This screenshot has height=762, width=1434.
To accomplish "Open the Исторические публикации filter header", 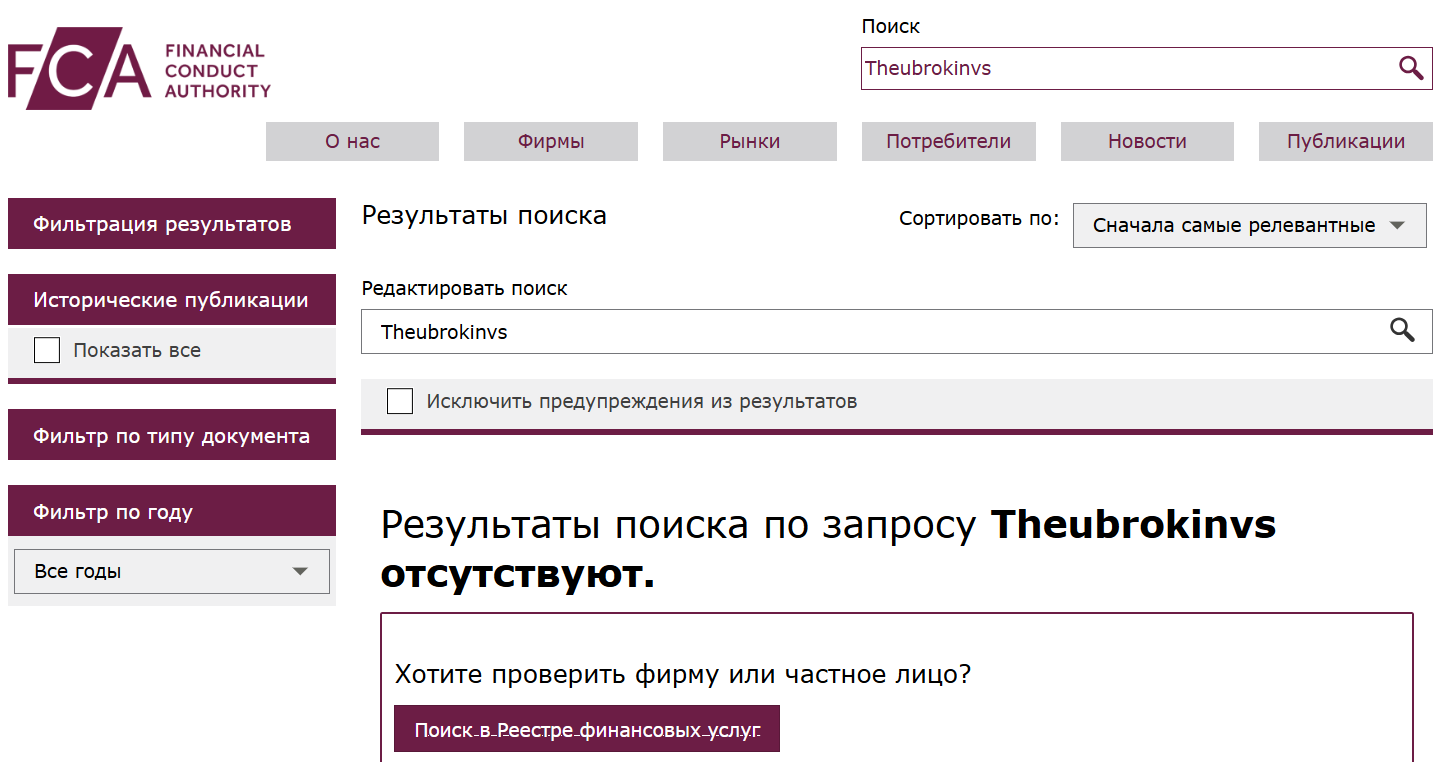I will pos(171,299).
